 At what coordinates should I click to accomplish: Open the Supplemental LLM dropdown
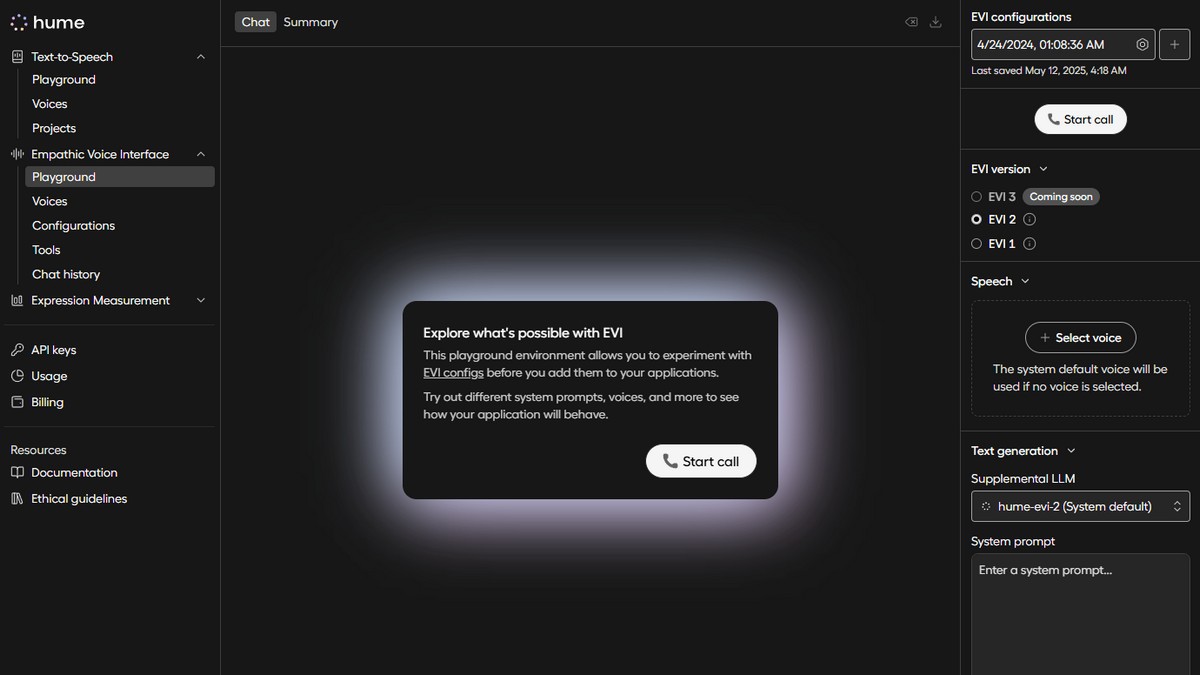1080,506
